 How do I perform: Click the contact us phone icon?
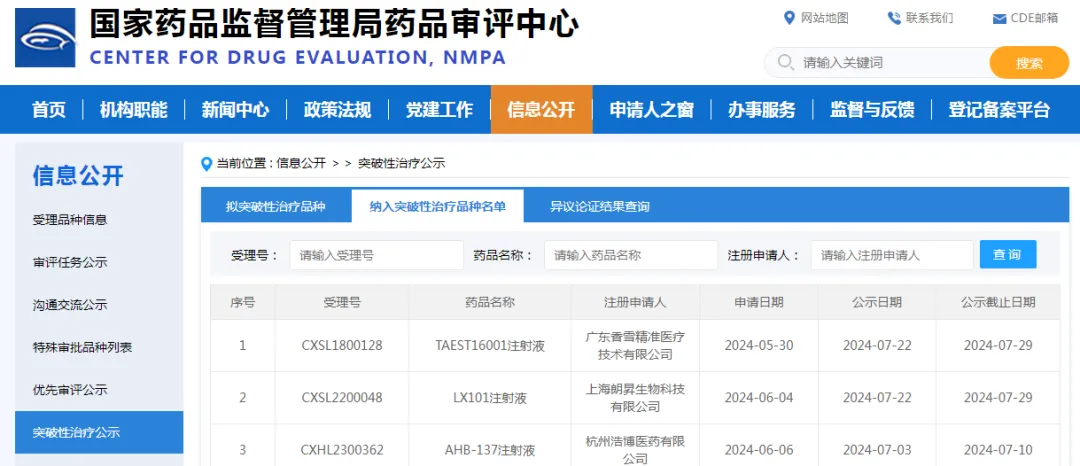coord(893,18)
